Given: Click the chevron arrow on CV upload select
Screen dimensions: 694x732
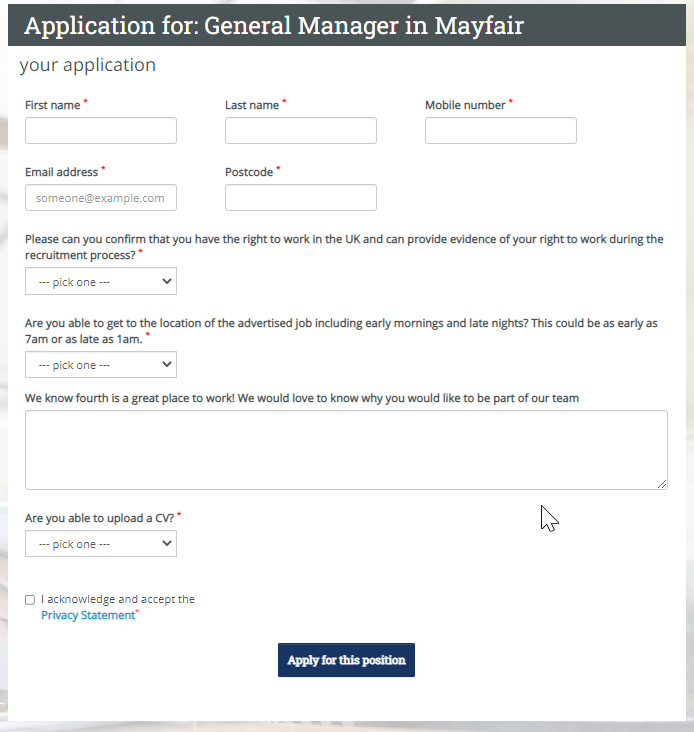Looking at the screenshot, I should coord(167,543).
